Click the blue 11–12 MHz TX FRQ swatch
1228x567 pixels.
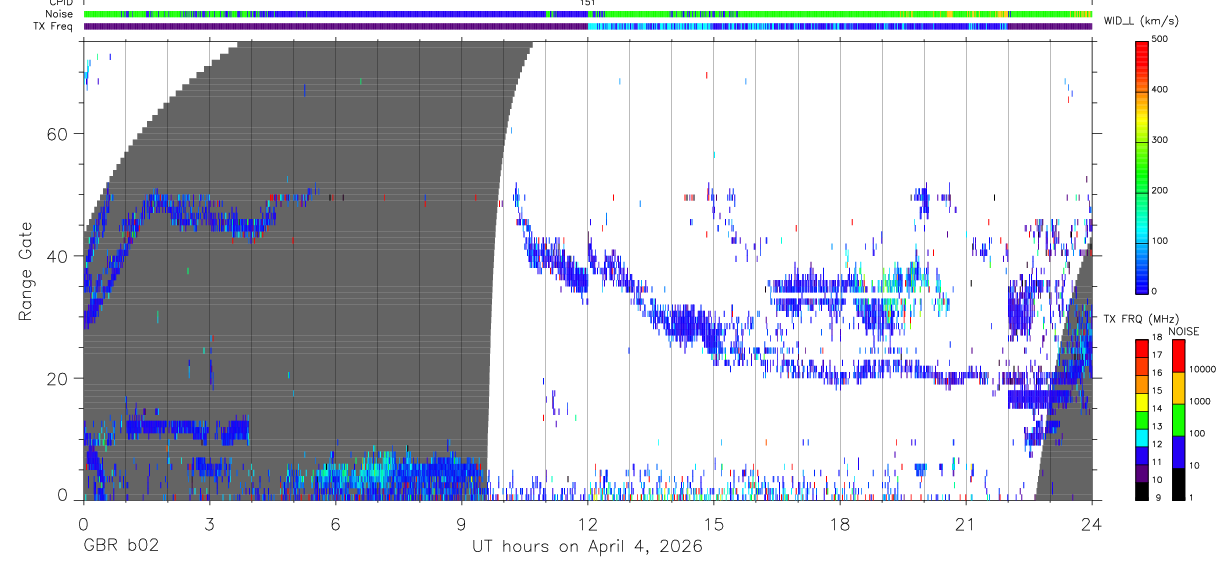pyautogui.click(x=1142, y=454)
